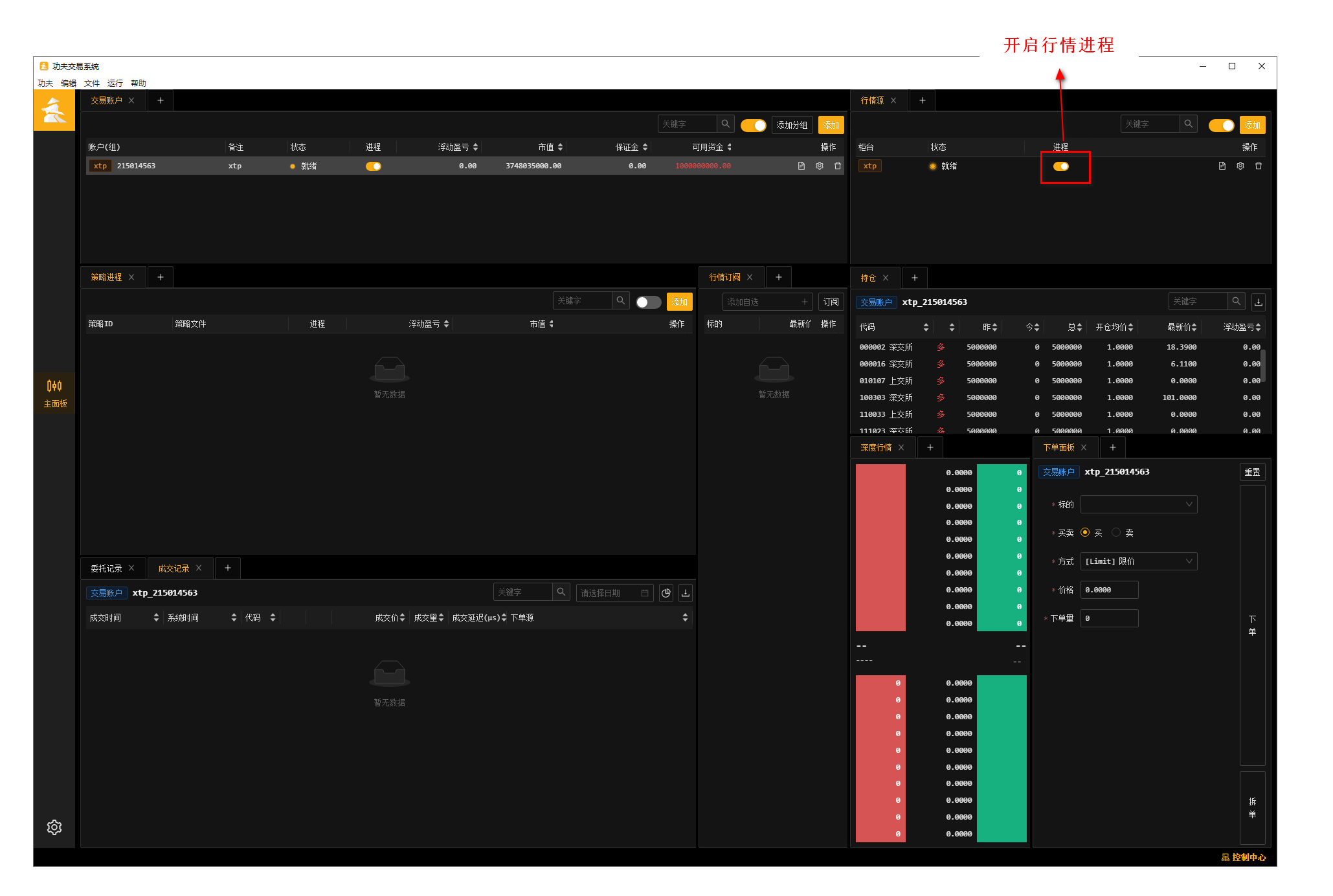Click the 添加分组 button
This screenshot has width=1333, height=896.
pos(792,125)
